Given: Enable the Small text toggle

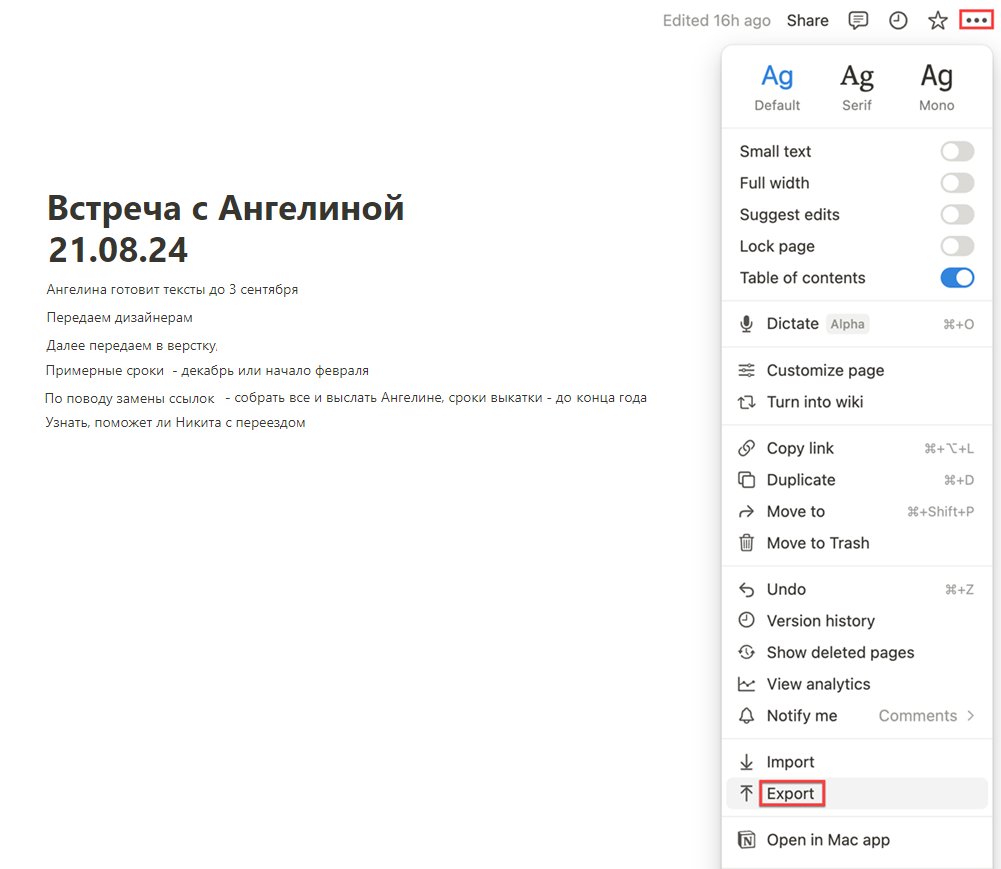Looking at the screenshot, I should (x=957, y=151).
